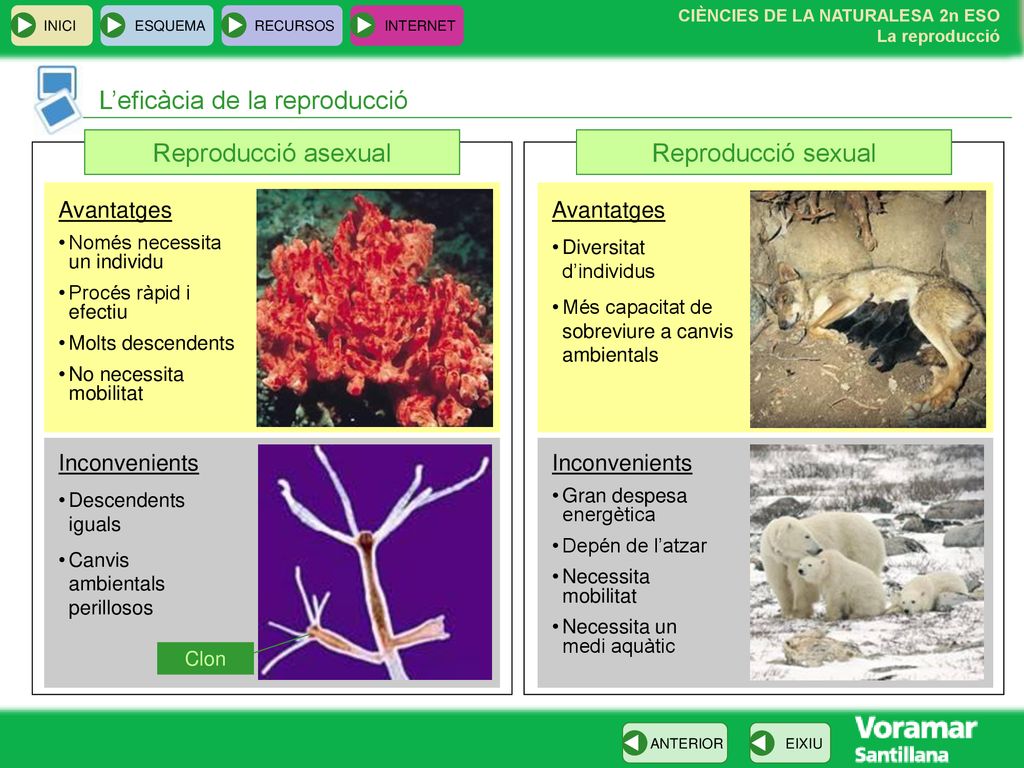Click the INICI navigation button
Viewport: 1024px width, 768px height.
click(52, 25)
